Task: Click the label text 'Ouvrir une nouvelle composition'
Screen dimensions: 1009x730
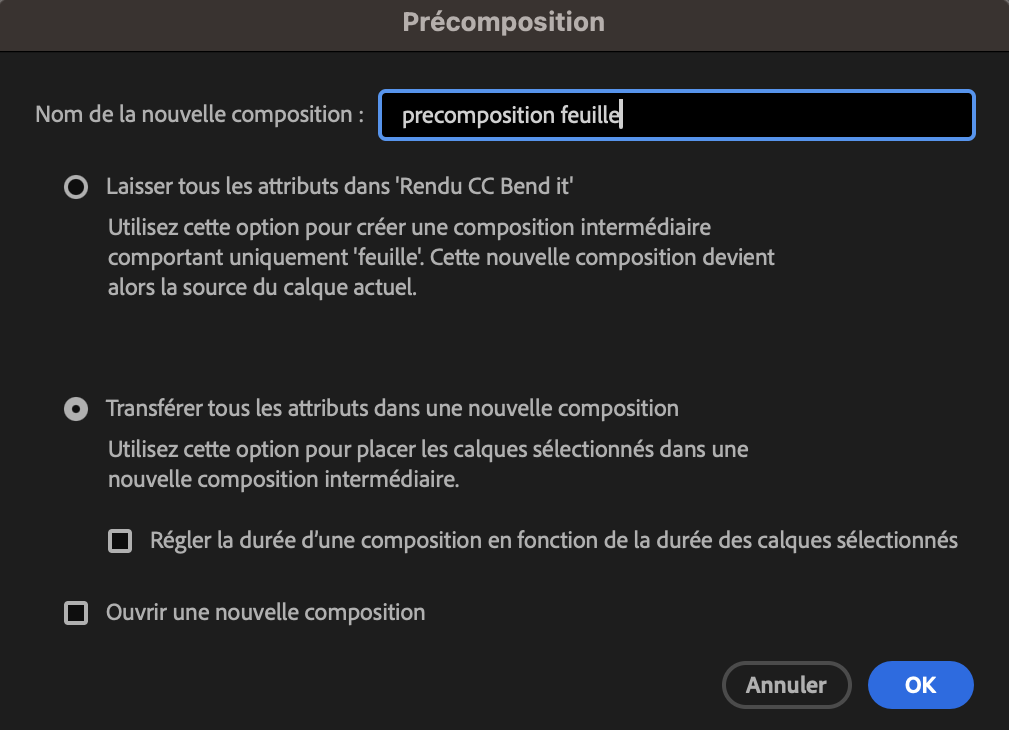Action: coord(266,612)
